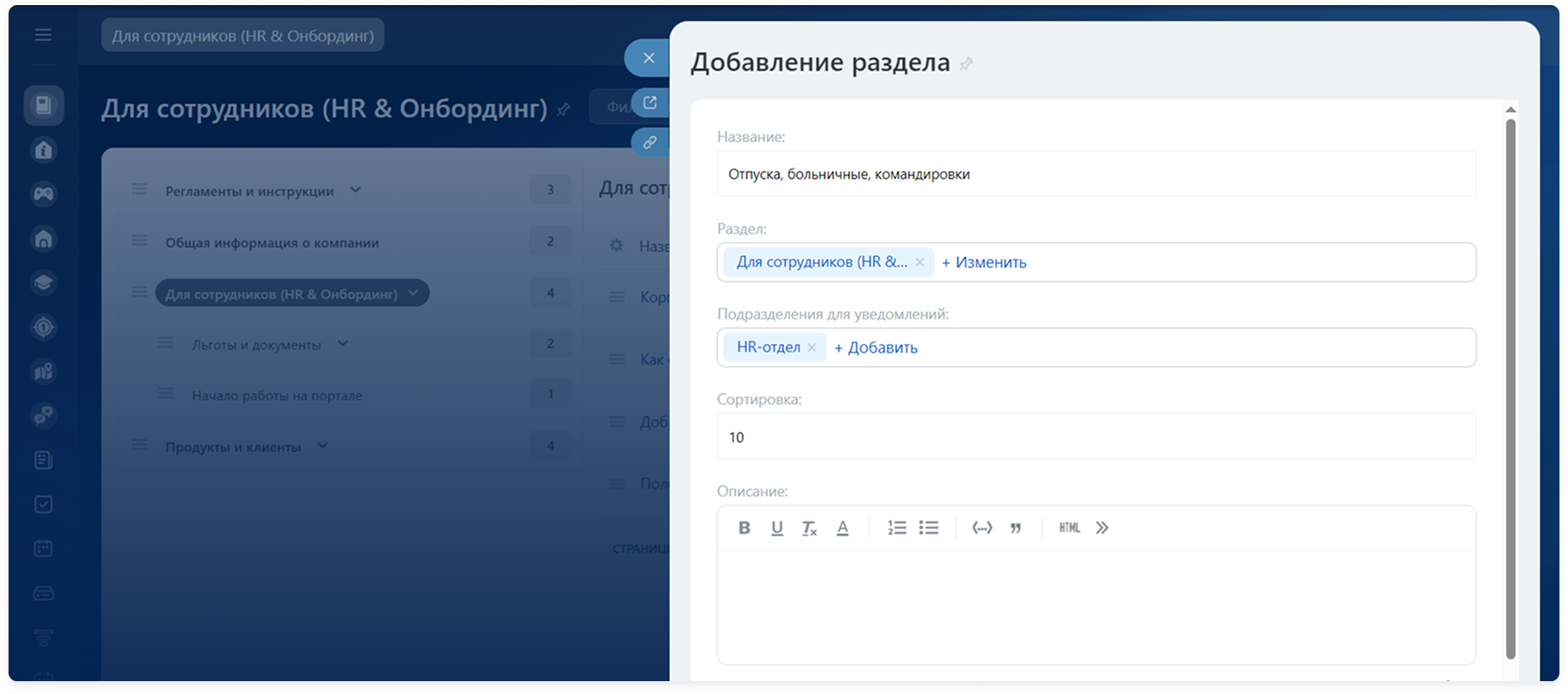Click the Изменить link for section
The width and height of the screenshot is (1568, 694).
984,262
